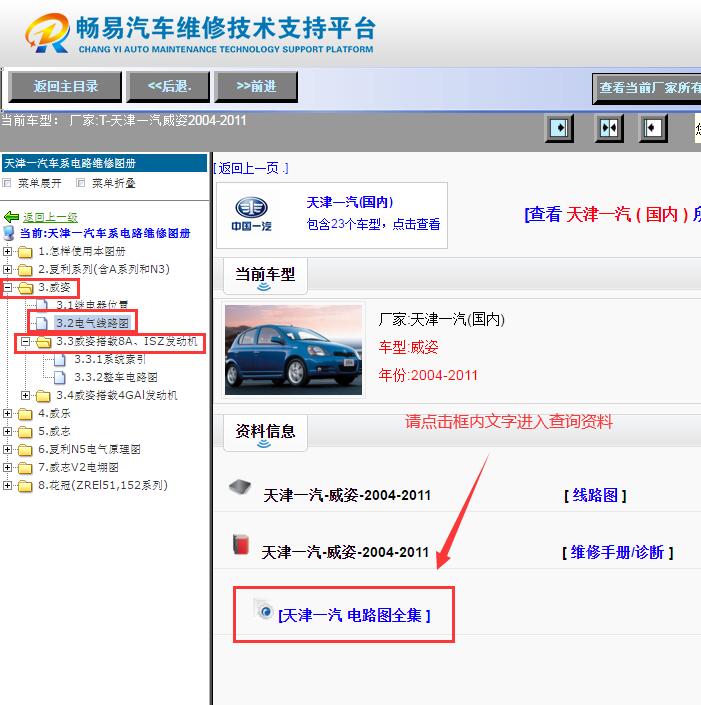This screenshot has width=701, height=705.
Task: Open 查看 天津一汽（国内）all models link
Action: click(x=612, y=214)
